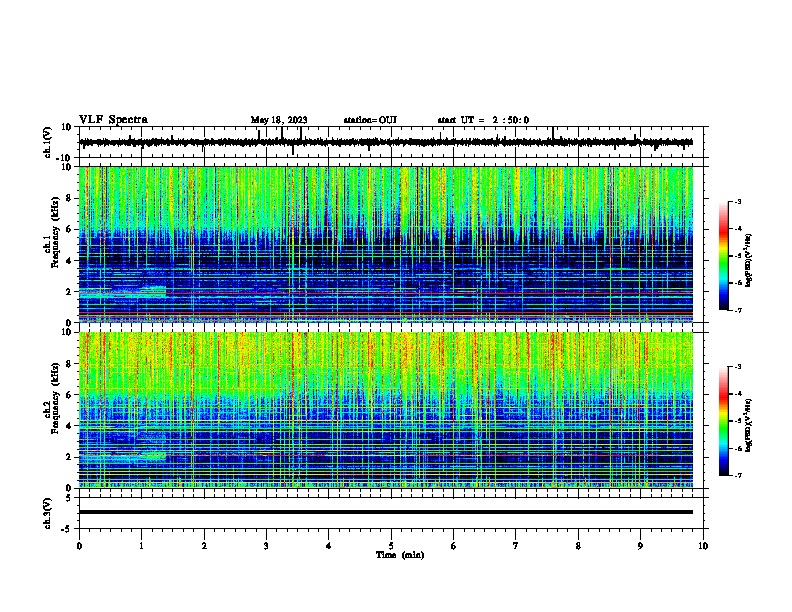Click the "-3" label on ch.2 color scale
This screenshot has width=792, height=612.
(x=738, y=367)
